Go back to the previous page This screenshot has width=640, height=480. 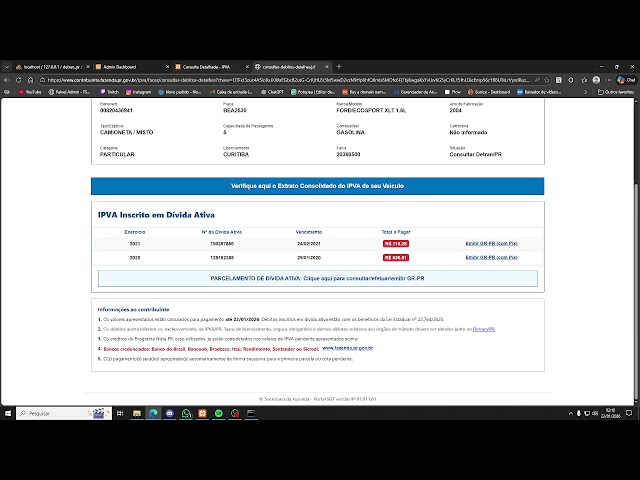[x=7, y=80]
